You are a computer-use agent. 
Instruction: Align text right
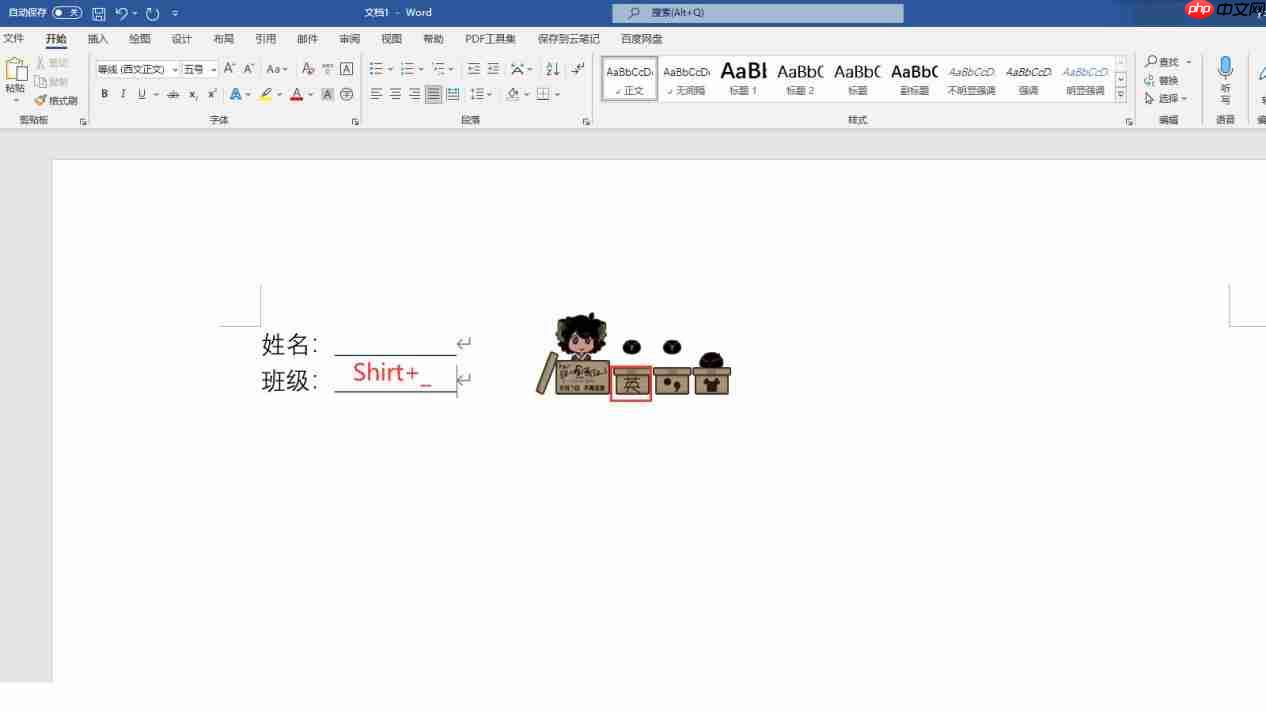pos(414,94)
